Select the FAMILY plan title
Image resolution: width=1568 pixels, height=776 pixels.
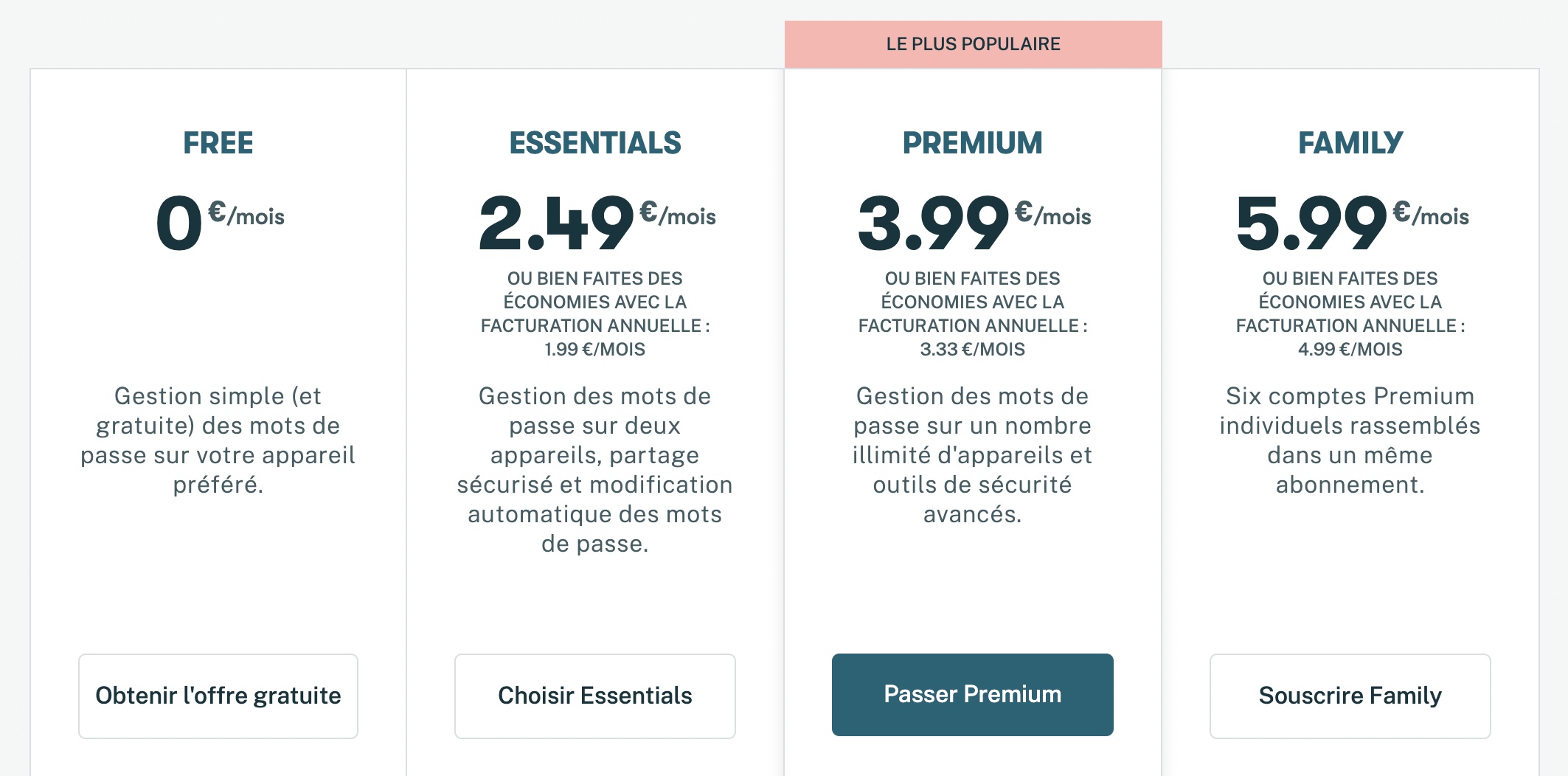[1350, 143]
